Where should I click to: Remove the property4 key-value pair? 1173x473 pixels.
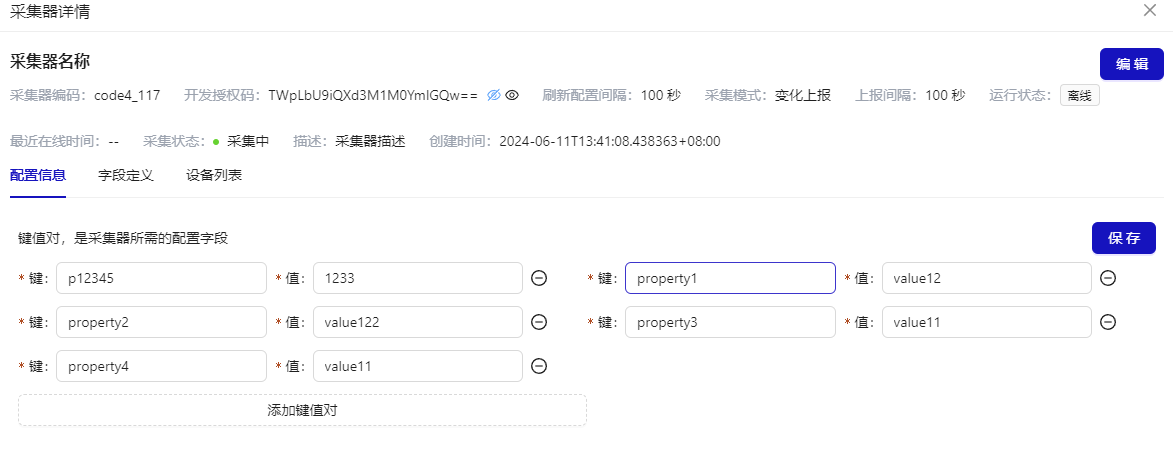click(x=538, y=366)
